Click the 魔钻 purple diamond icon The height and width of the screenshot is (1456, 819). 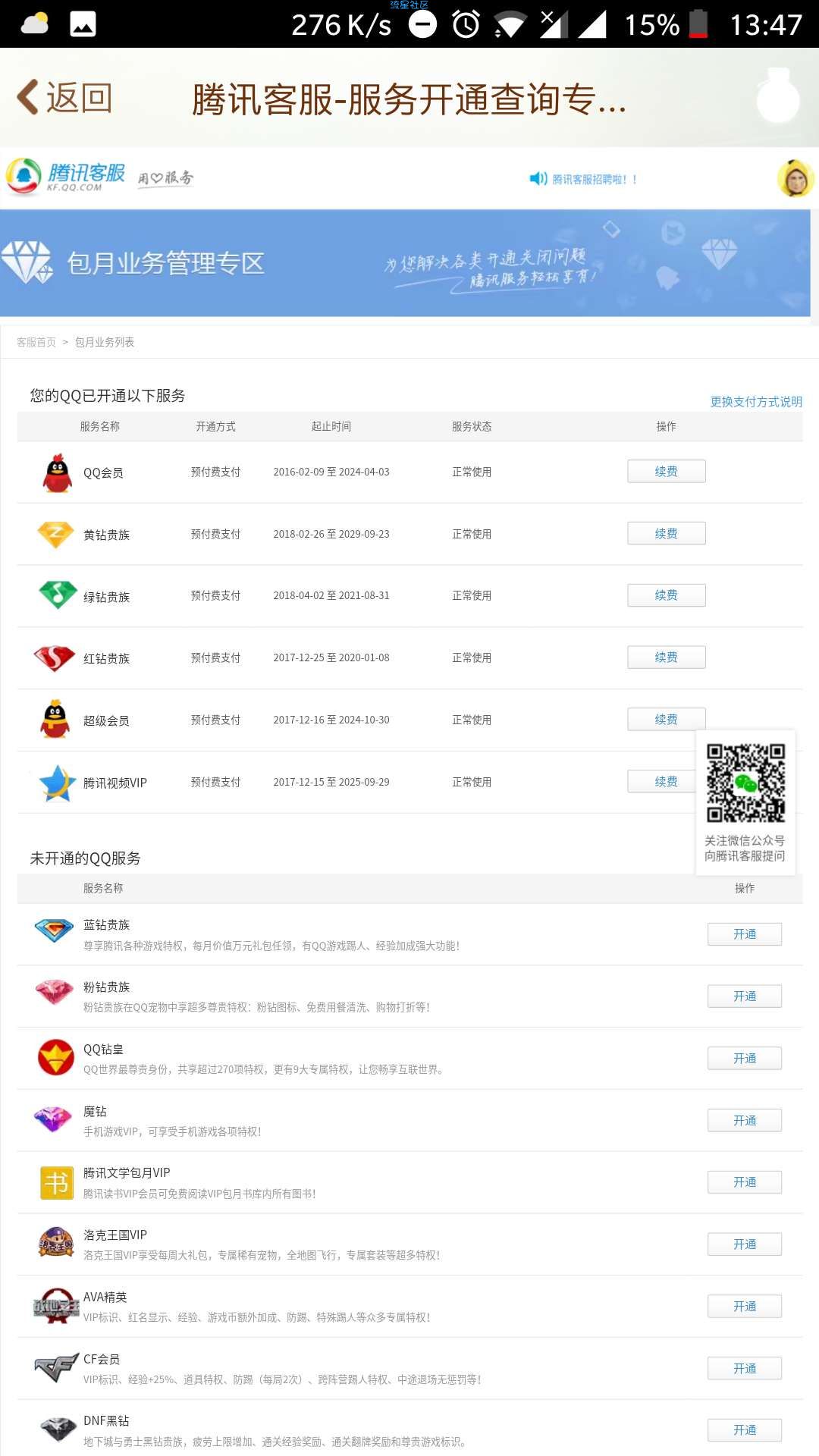click(53, 1119)
